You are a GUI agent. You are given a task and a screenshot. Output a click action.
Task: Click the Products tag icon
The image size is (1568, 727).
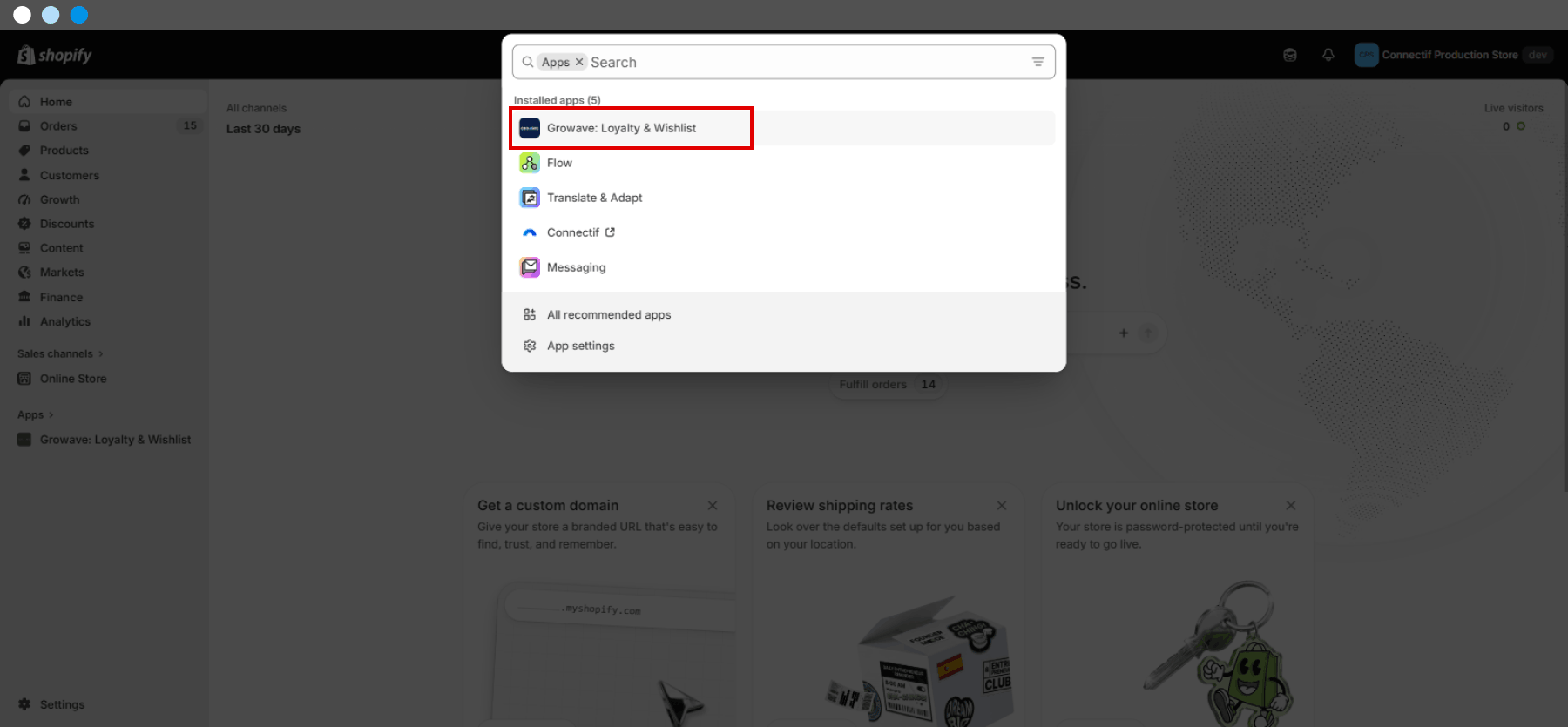[24, 151]
